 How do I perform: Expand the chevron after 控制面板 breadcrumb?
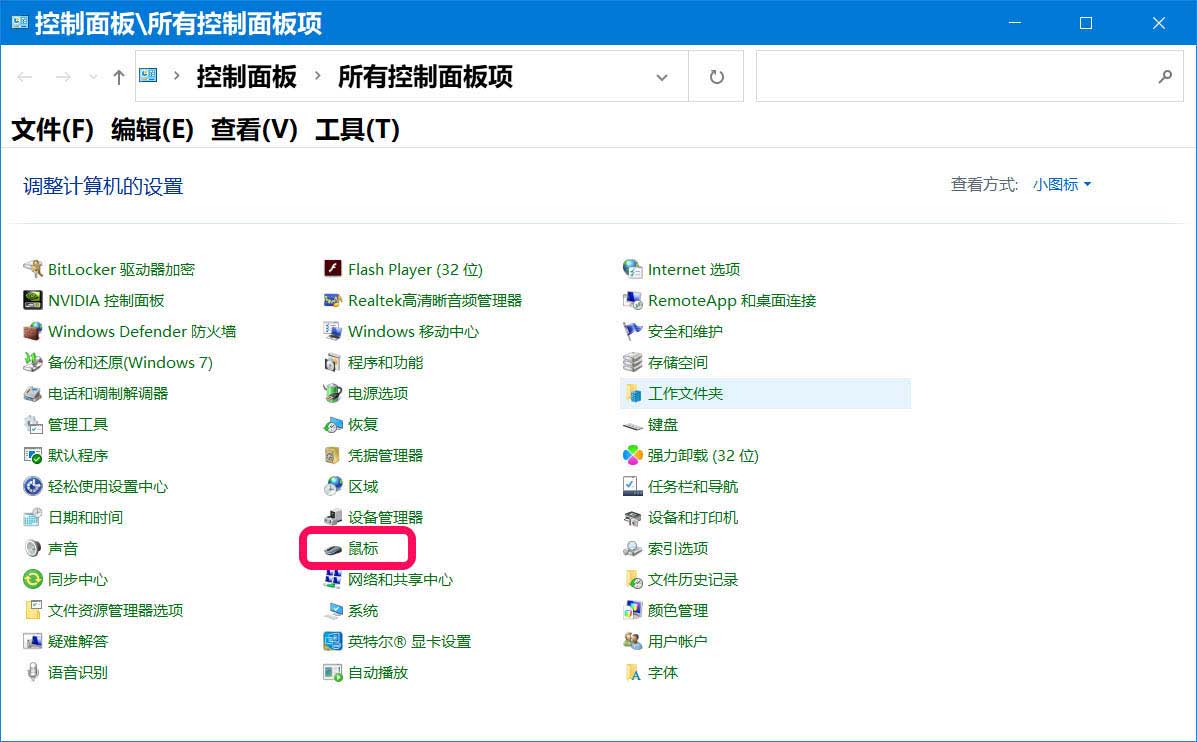click(318, 76)
